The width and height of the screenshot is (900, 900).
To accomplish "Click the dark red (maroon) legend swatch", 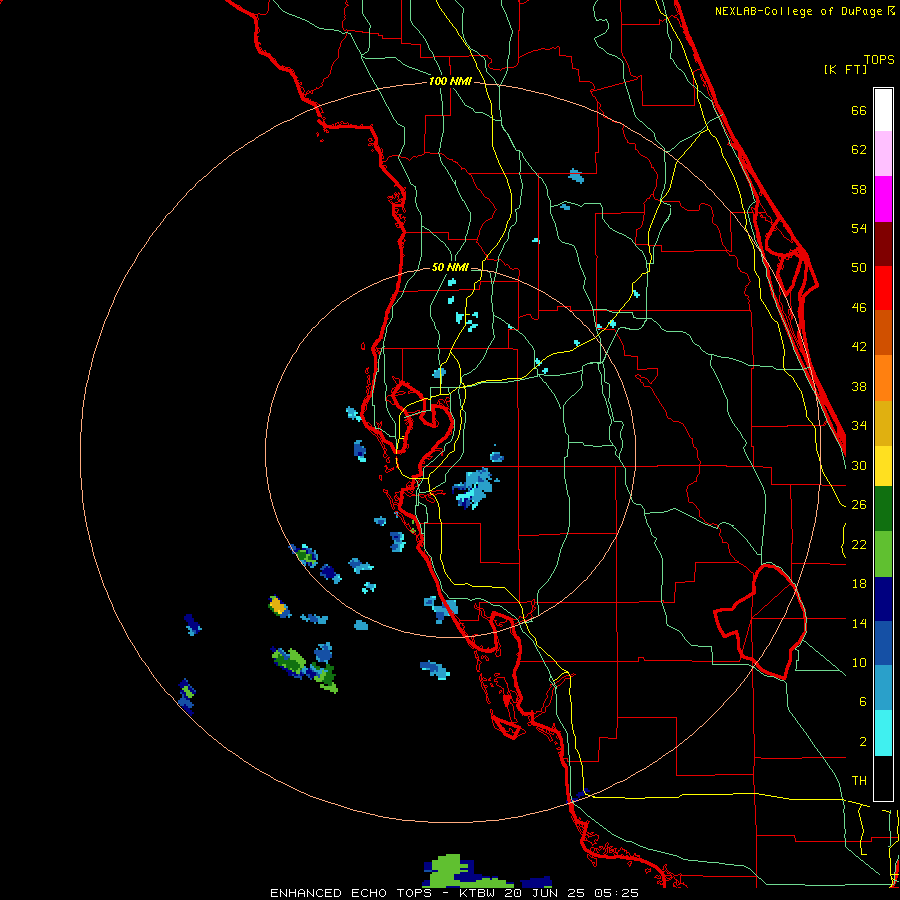I will (x=883, y=244).
